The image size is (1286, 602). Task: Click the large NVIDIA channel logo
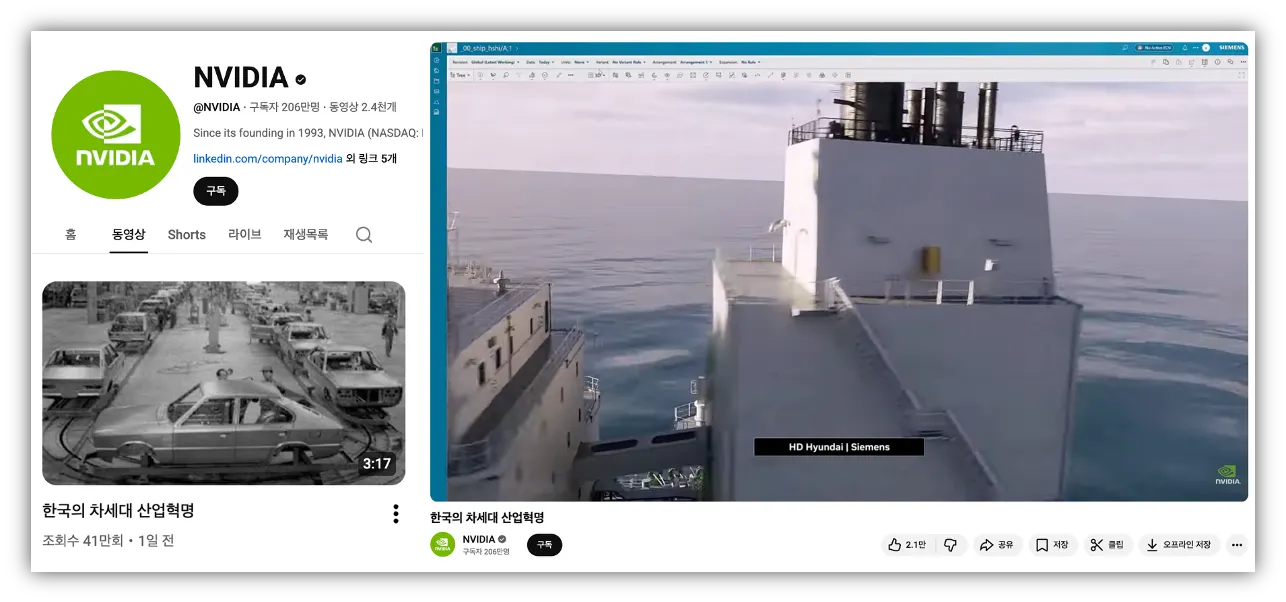click(116, 135)
